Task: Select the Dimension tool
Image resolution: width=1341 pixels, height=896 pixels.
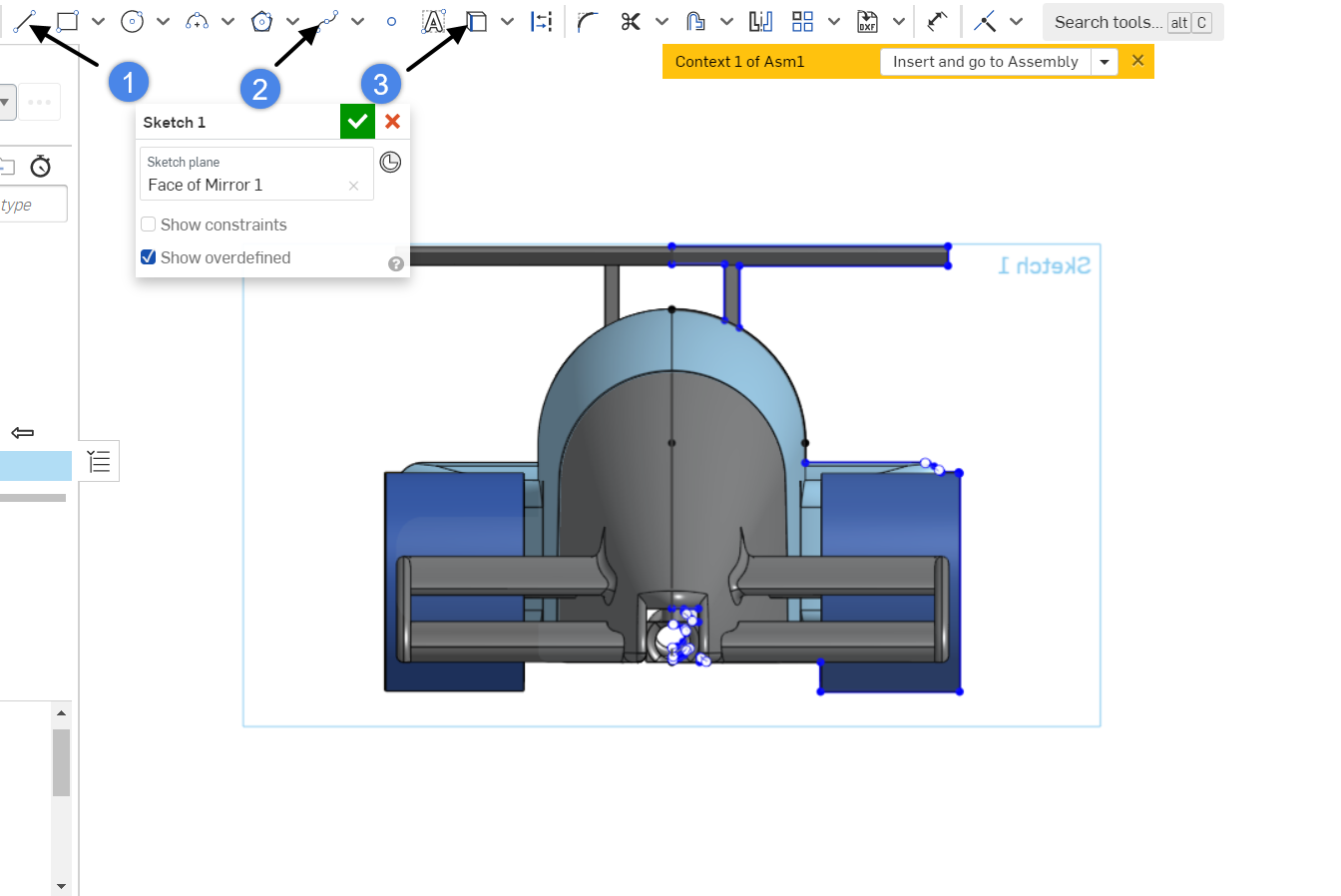Action: click(x=937, y=21)
